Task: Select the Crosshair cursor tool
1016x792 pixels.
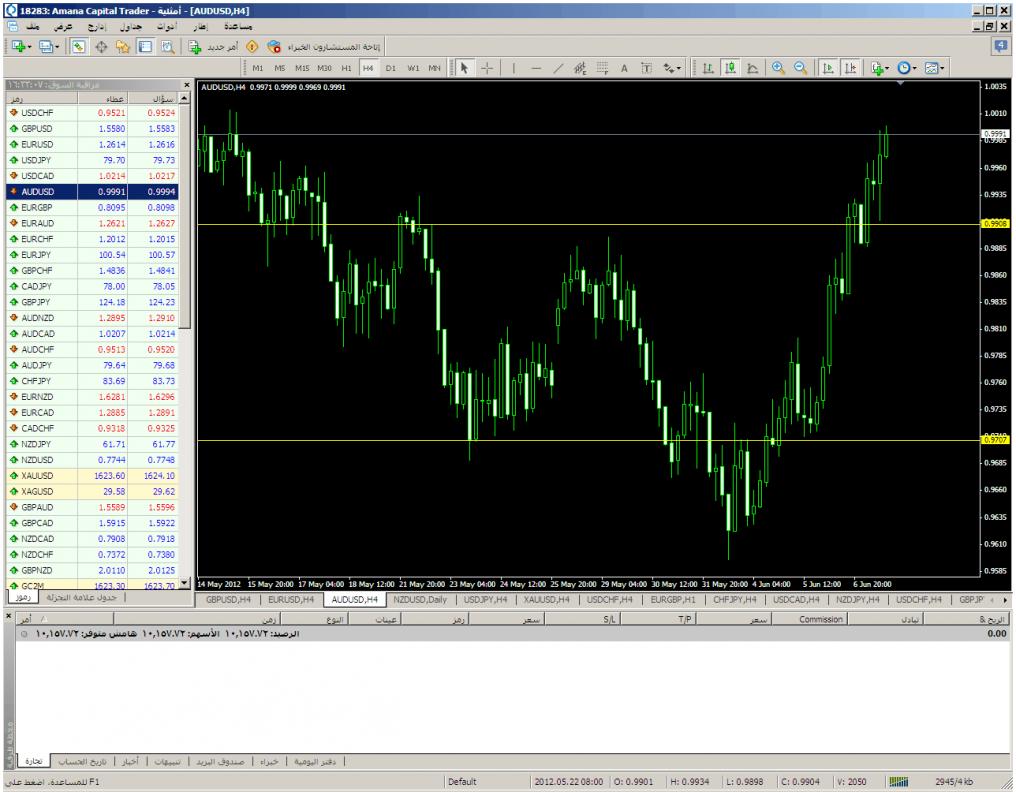Action: (x=487, y=67)
